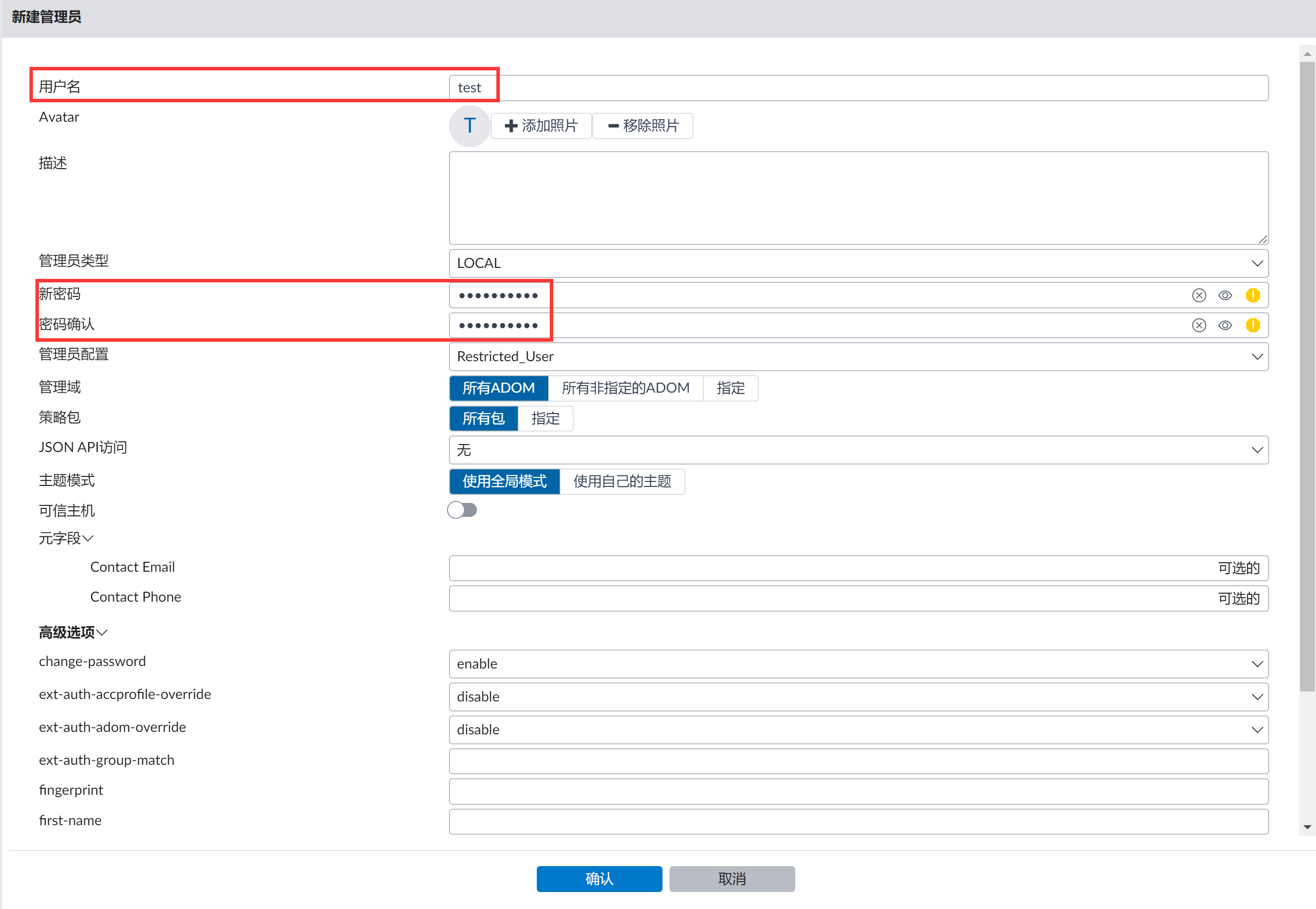
Task: Click the scrollbar down arrow
Action: pyautogui.click(x=1307, y=827)
